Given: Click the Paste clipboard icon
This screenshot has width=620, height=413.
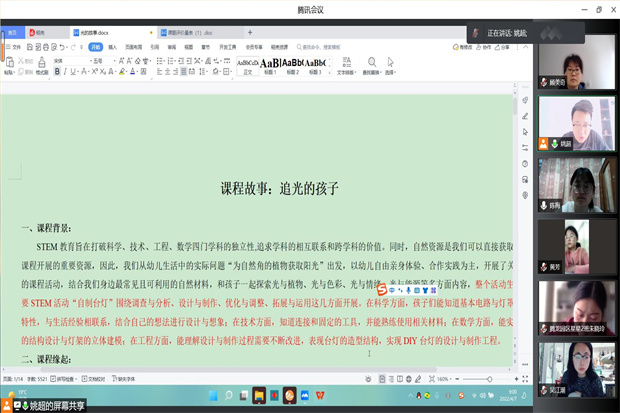Looking at the screenshot, I should point(9,63).
